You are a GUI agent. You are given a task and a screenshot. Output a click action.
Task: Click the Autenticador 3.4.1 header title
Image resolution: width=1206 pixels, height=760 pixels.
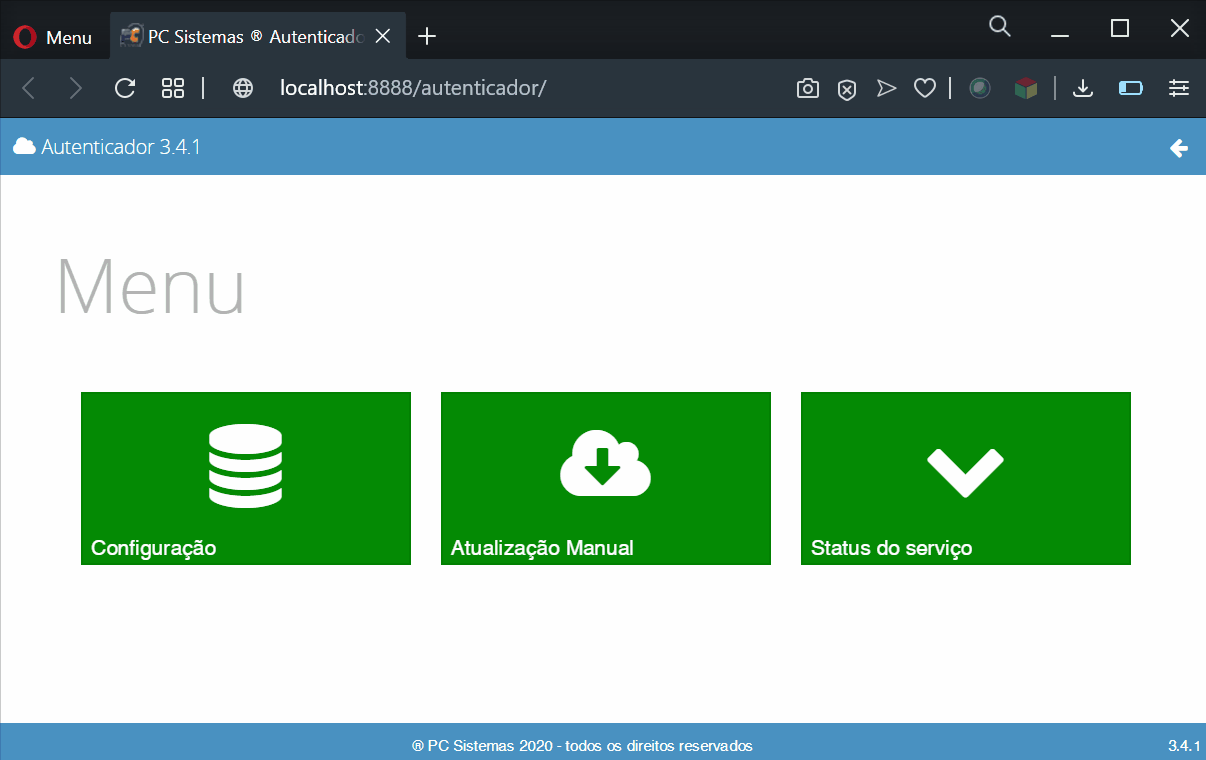[x=121, y=147]
